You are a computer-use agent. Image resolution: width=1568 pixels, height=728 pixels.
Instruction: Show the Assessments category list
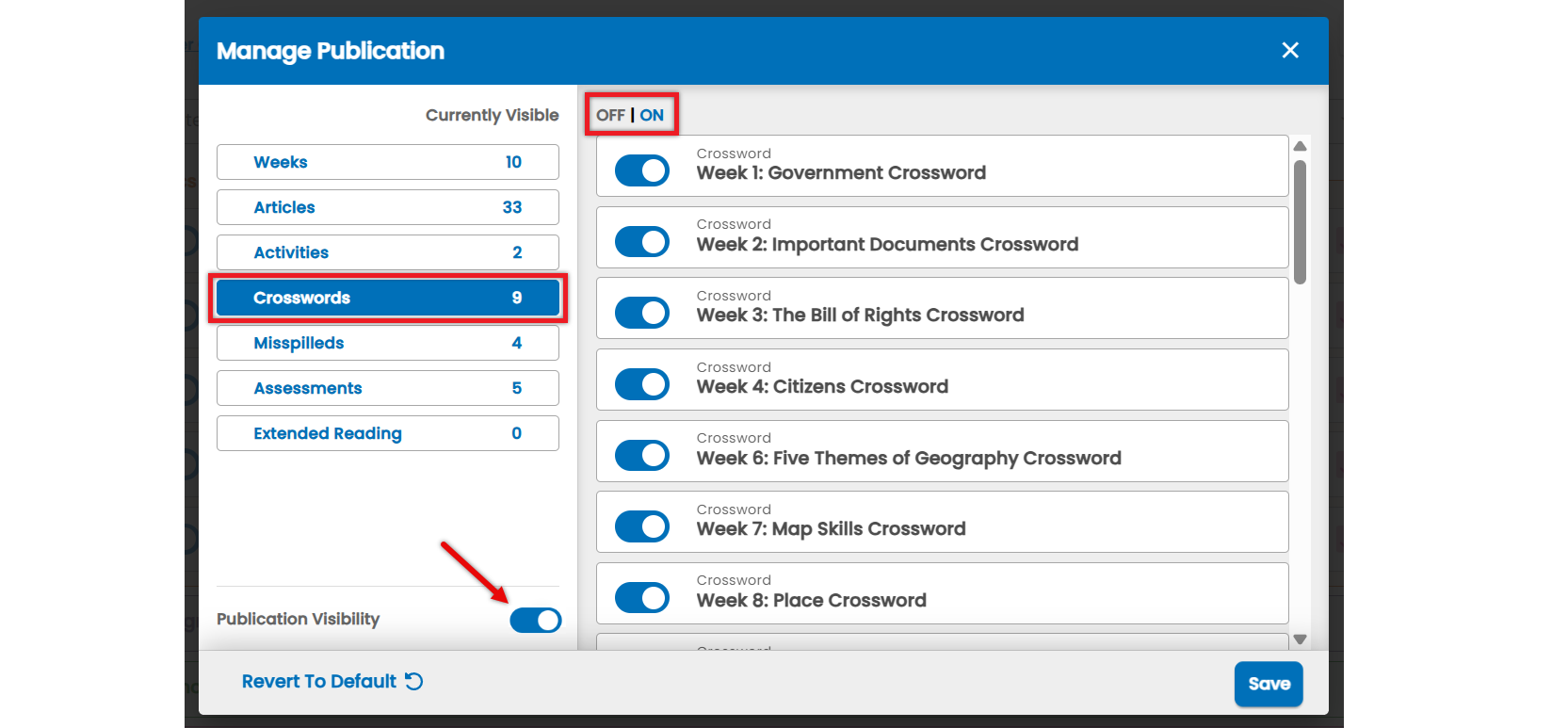click(388, 388)
